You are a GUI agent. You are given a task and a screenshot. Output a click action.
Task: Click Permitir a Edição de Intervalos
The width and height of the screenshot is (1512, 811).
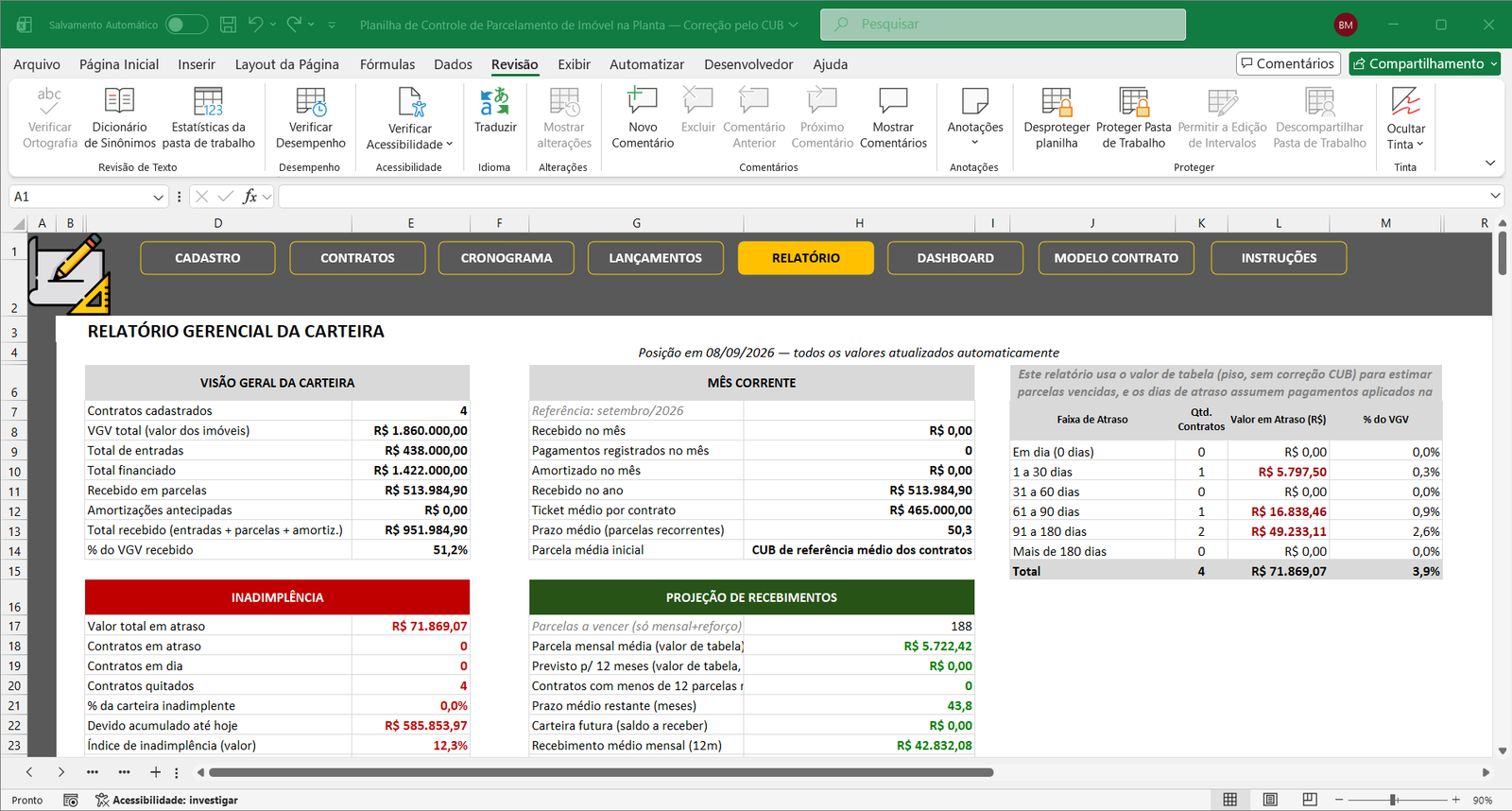[1222, 117]
